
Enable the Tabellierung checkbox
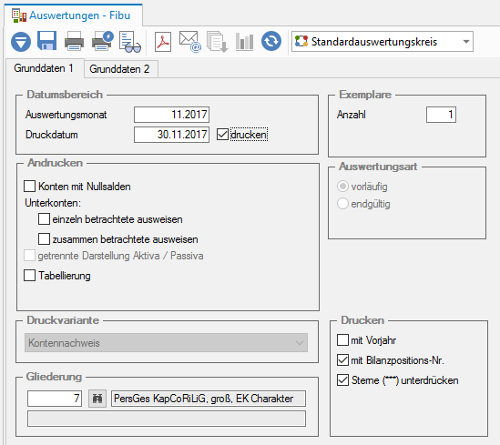pos(30,275)
